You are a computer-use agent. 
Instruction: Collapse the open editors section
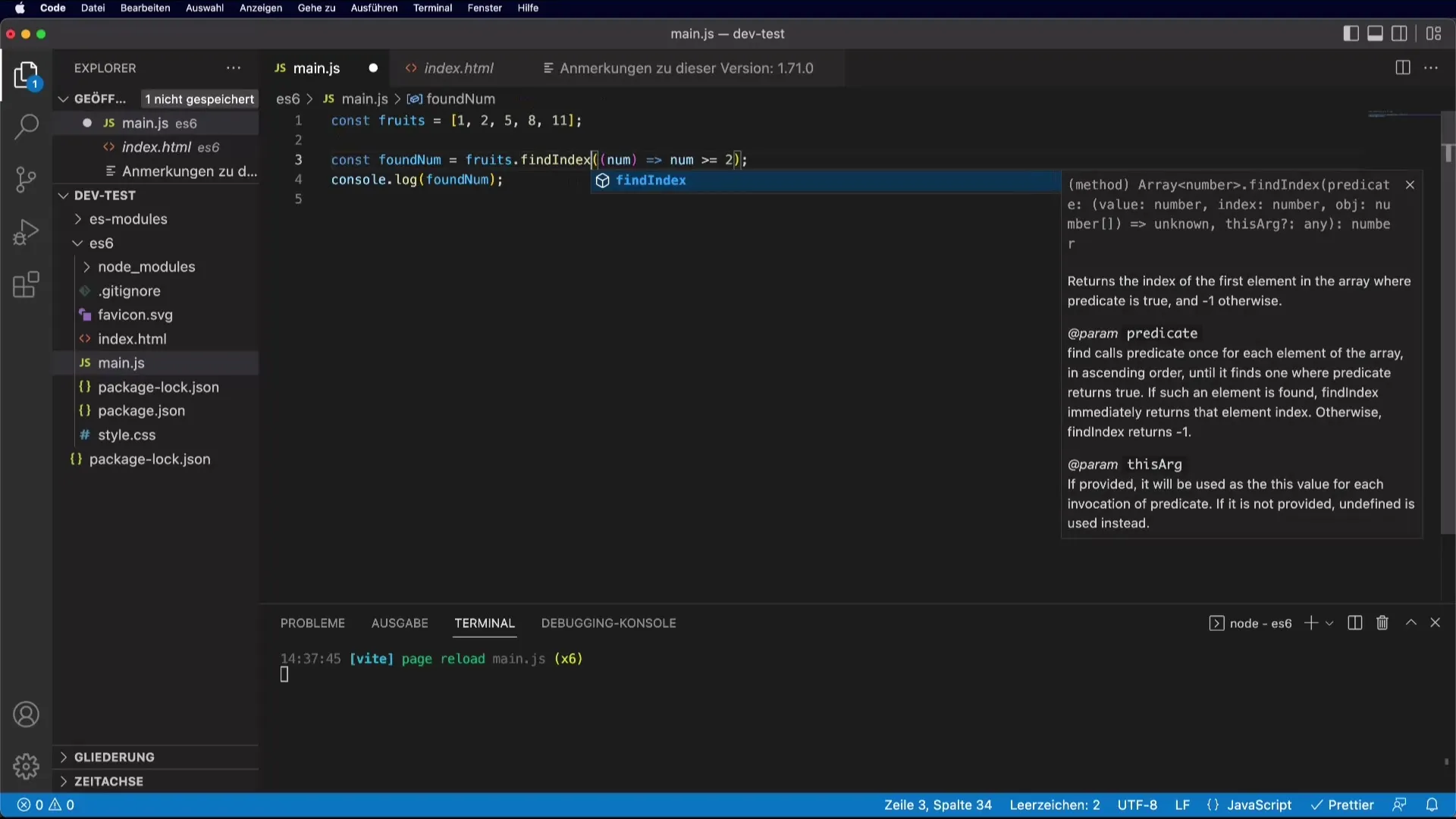point(64,99)
